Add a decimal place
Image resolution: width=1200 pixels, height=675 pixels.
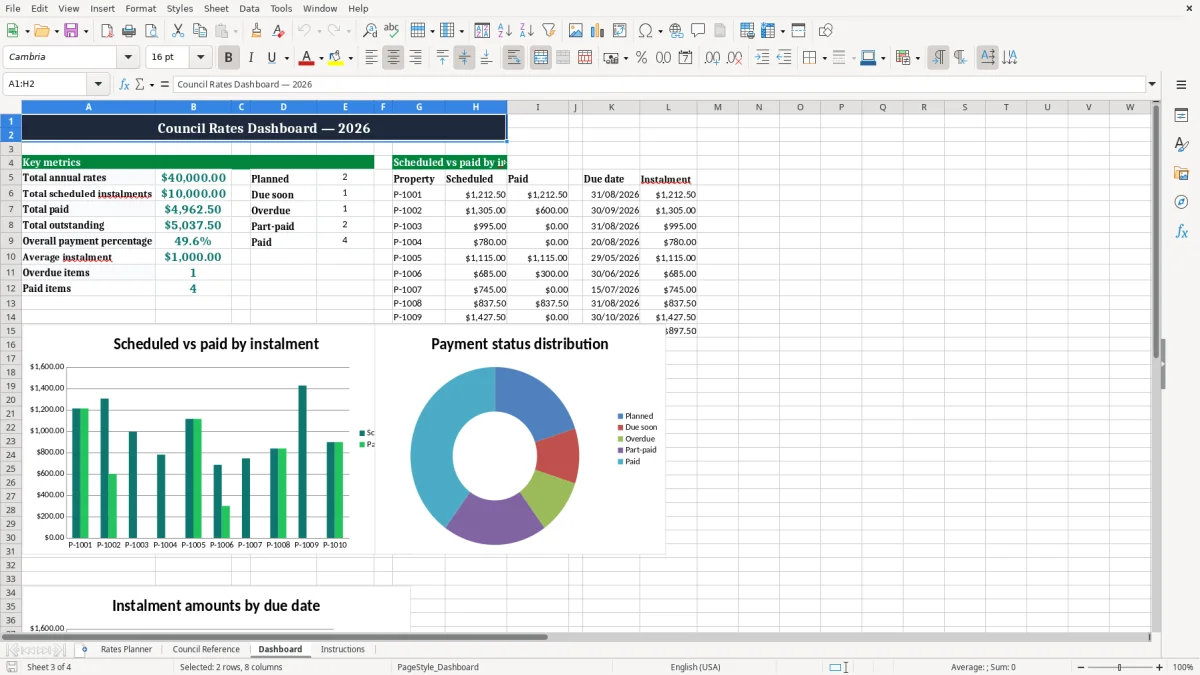click(x=712, y=58)
